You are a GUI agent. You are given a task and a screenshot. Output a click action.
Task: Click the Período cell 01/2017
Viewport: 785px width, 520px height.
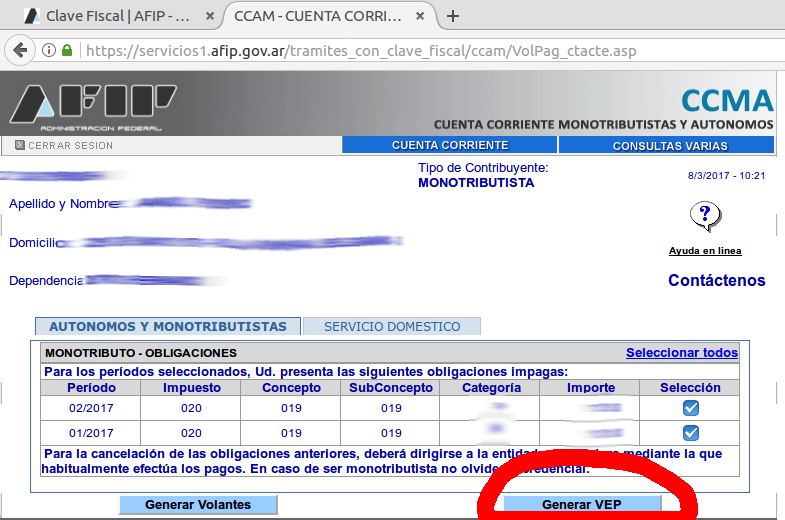pyautogui.click(x=91, y=433)
